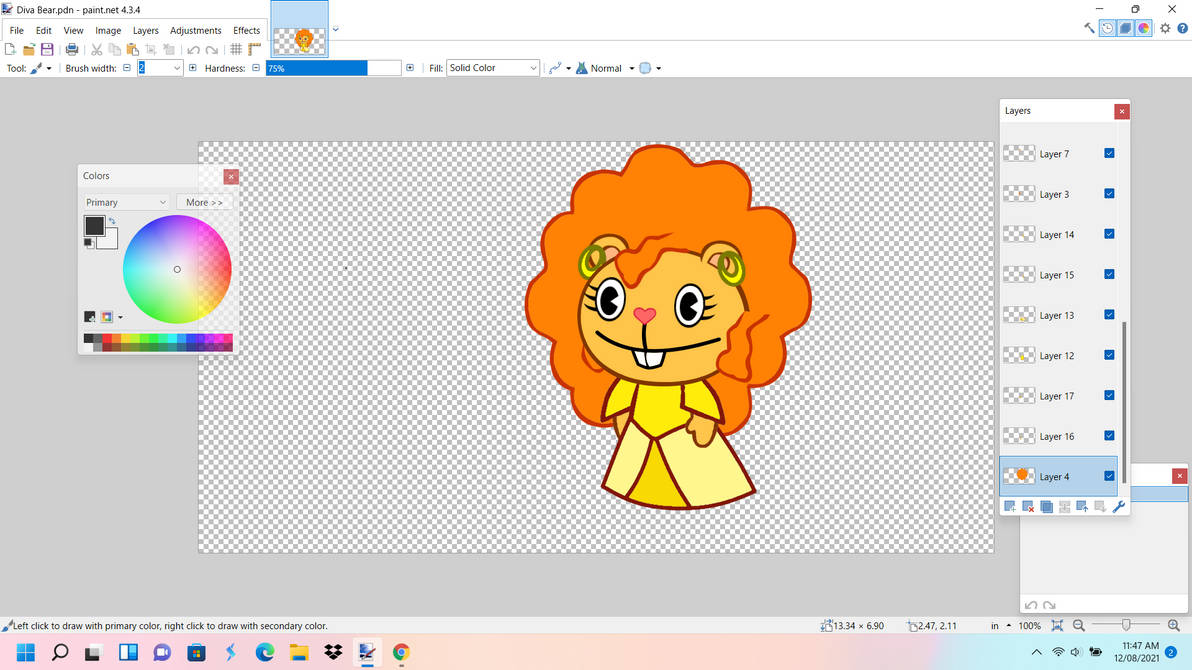This screenshot has width=1192, height=670.
Task: Toggle the Layers window icon at top right
Action: tap(1126, 28)
